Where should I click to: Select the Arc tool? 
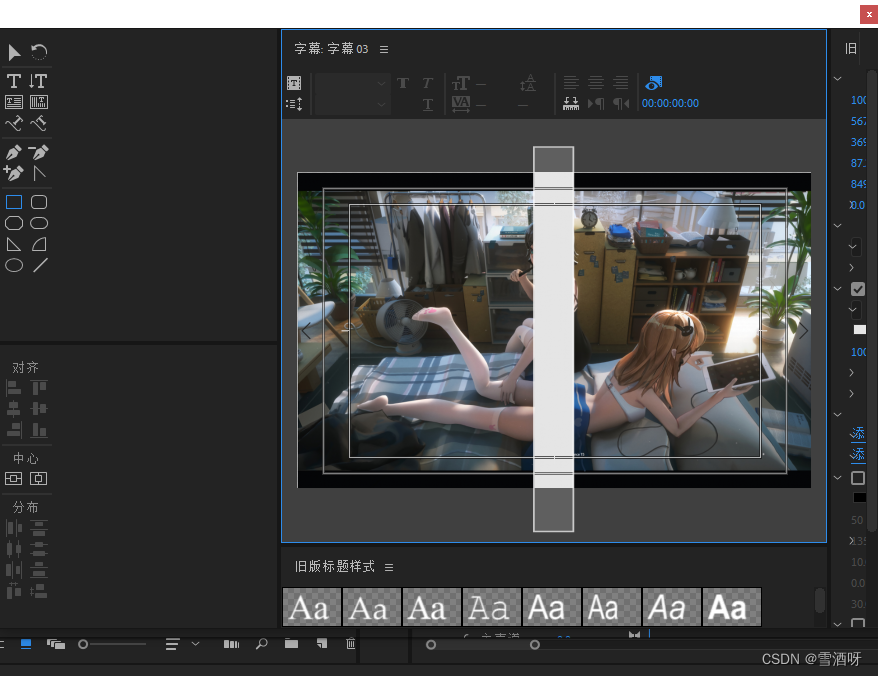(39, 245)
